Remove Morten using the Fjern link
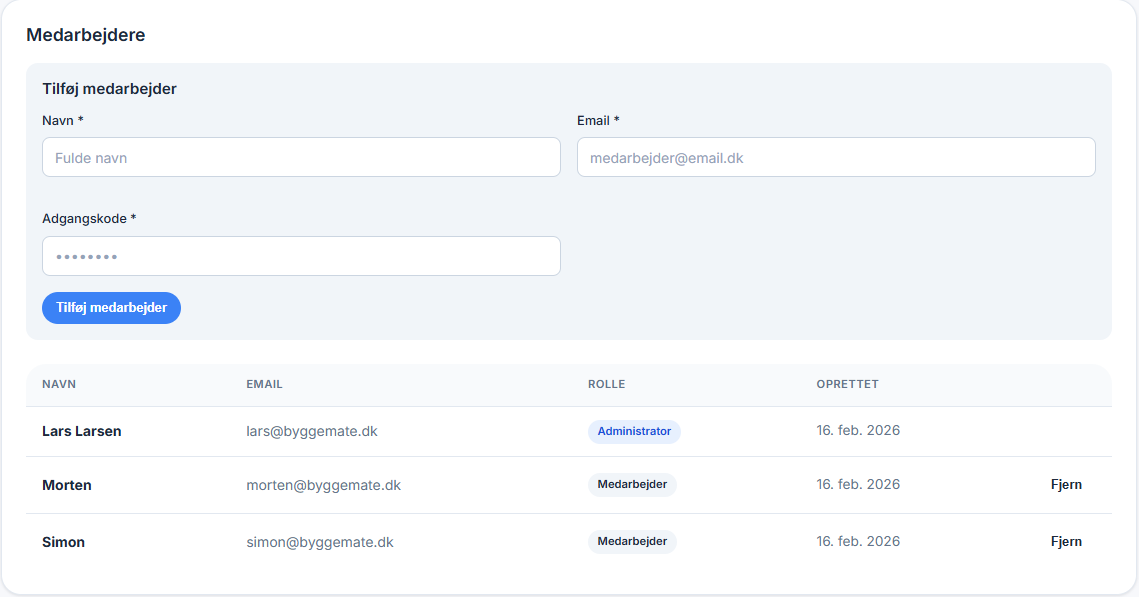 [x=1066, y=485]
